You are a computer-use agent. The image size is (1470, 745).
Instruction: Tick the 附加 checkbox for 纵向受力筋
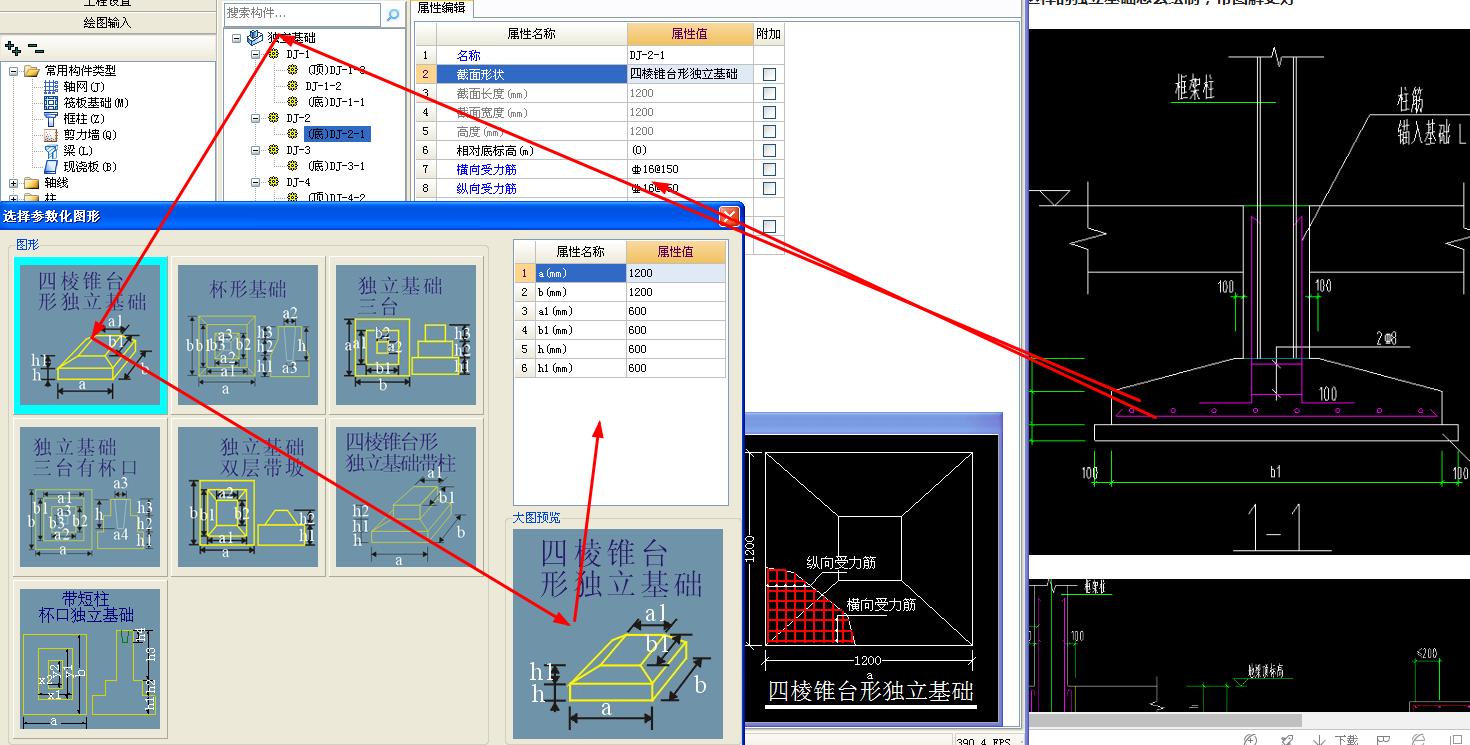pos(769,188)
